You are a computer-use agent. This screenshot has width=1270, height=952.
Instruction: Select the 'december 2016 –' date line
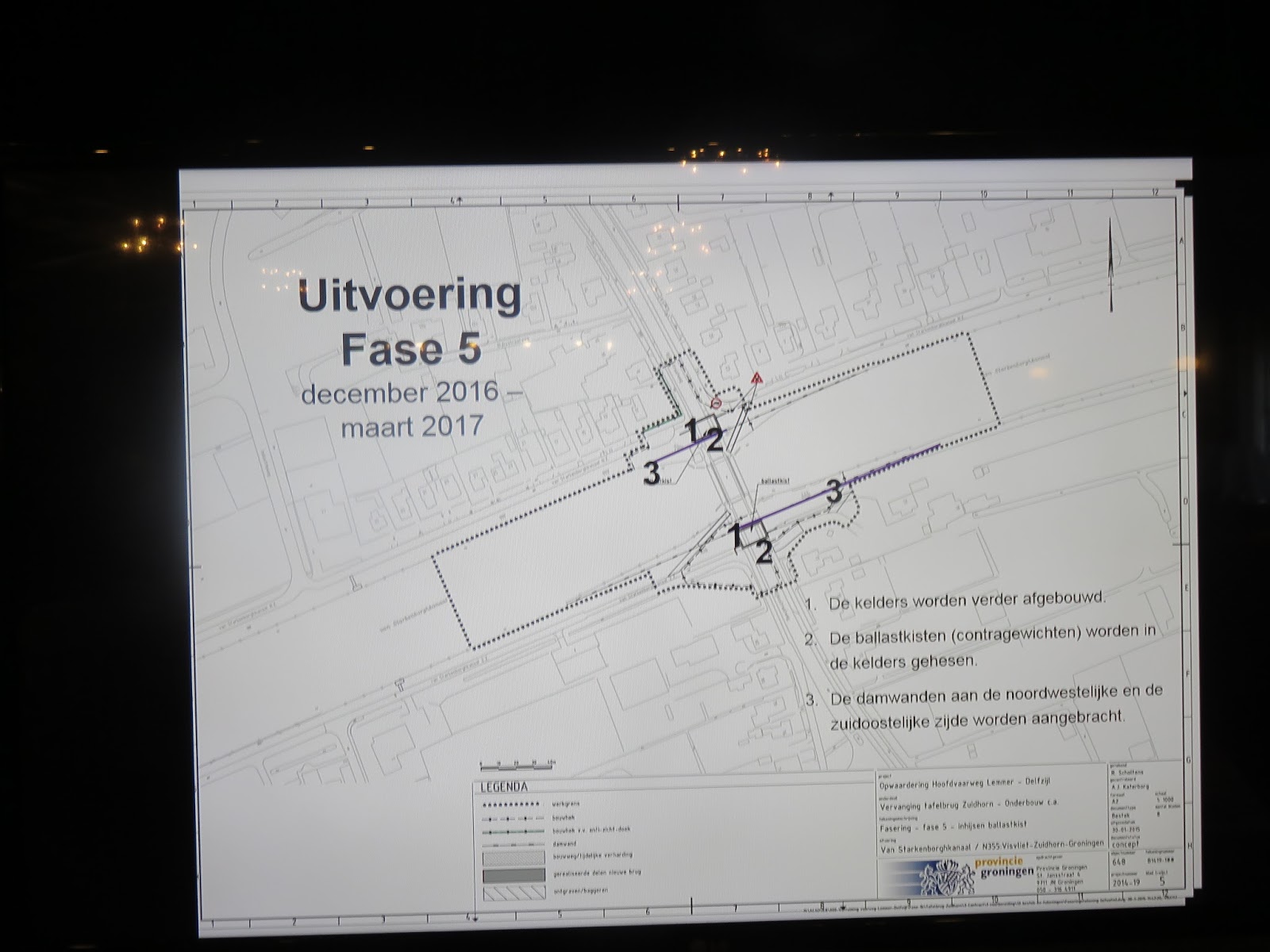[x=411, y=393]
